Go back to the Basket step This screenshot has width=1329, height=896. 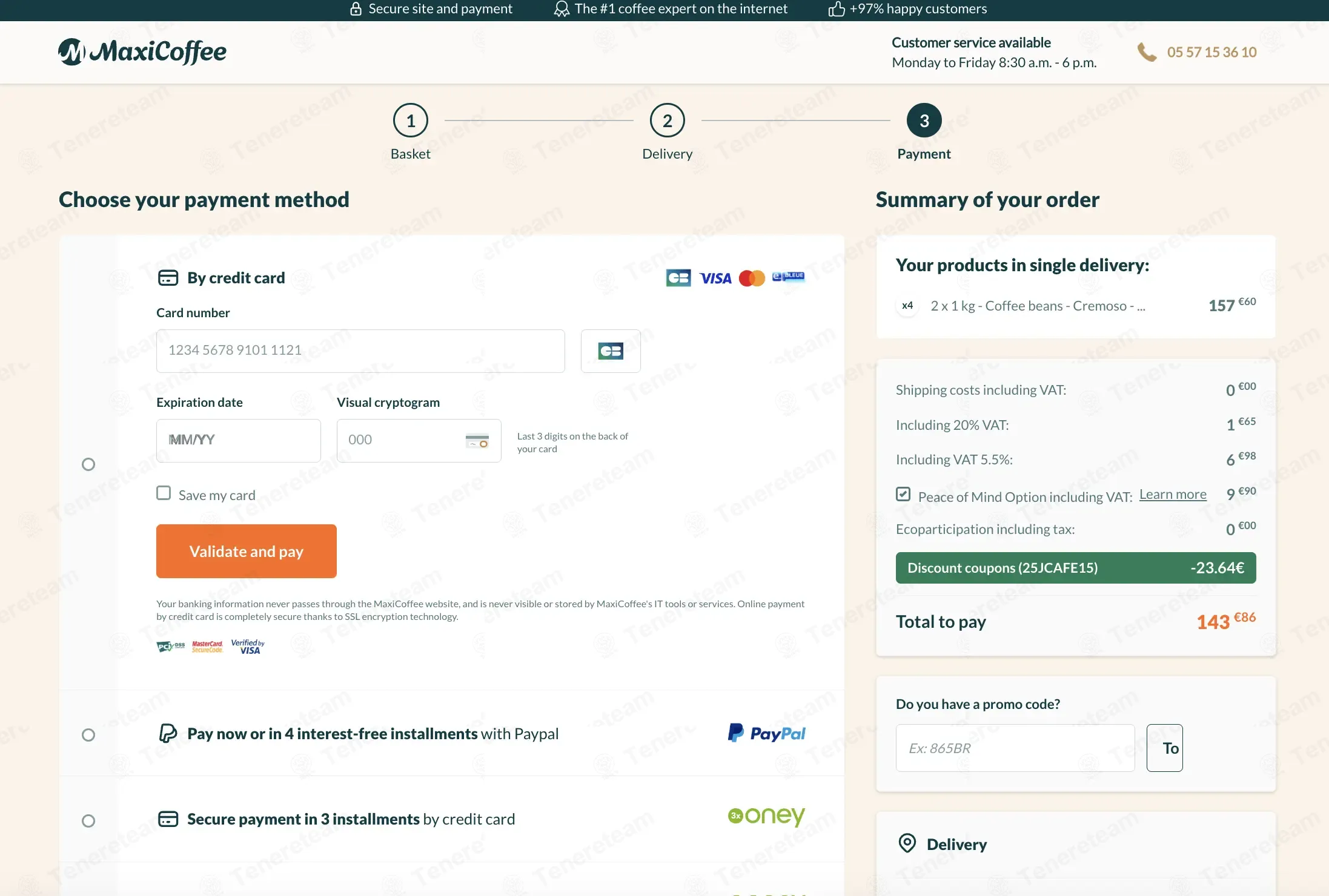(411, 120)
